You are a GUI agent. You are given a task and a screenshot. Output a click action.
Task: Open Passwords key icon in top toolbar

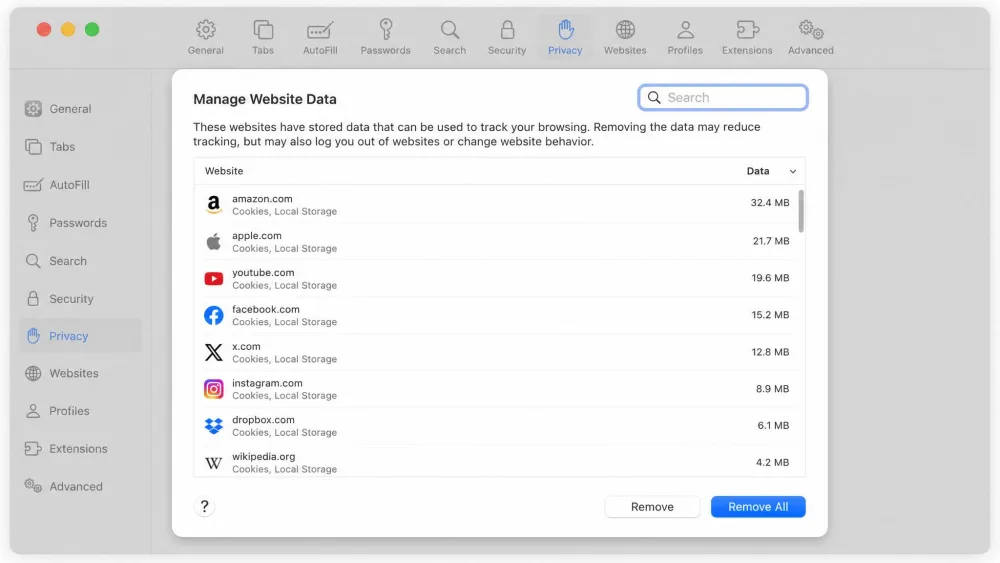(385, 29)
